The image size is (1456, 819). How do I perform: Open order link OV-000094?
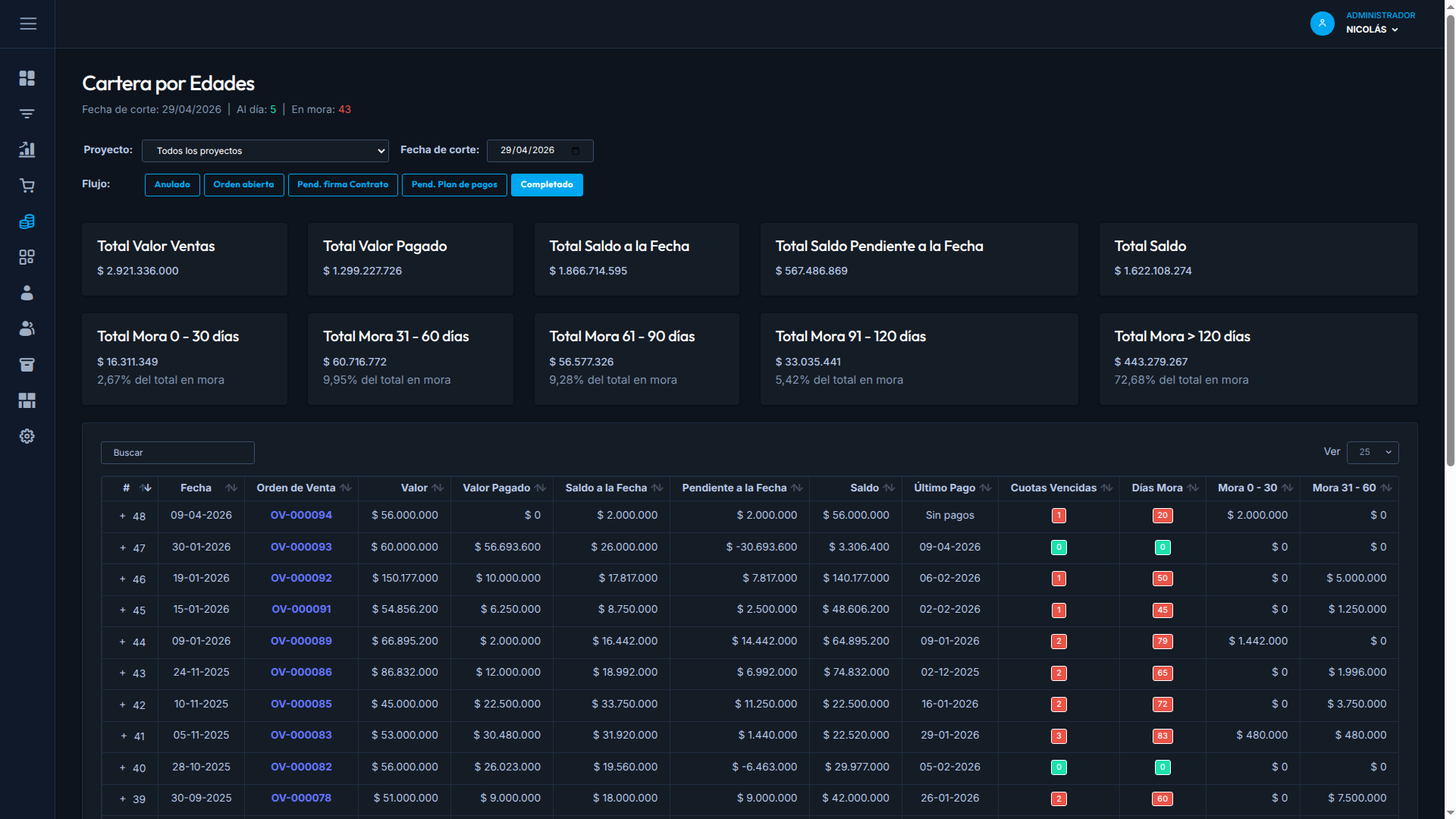301,515
